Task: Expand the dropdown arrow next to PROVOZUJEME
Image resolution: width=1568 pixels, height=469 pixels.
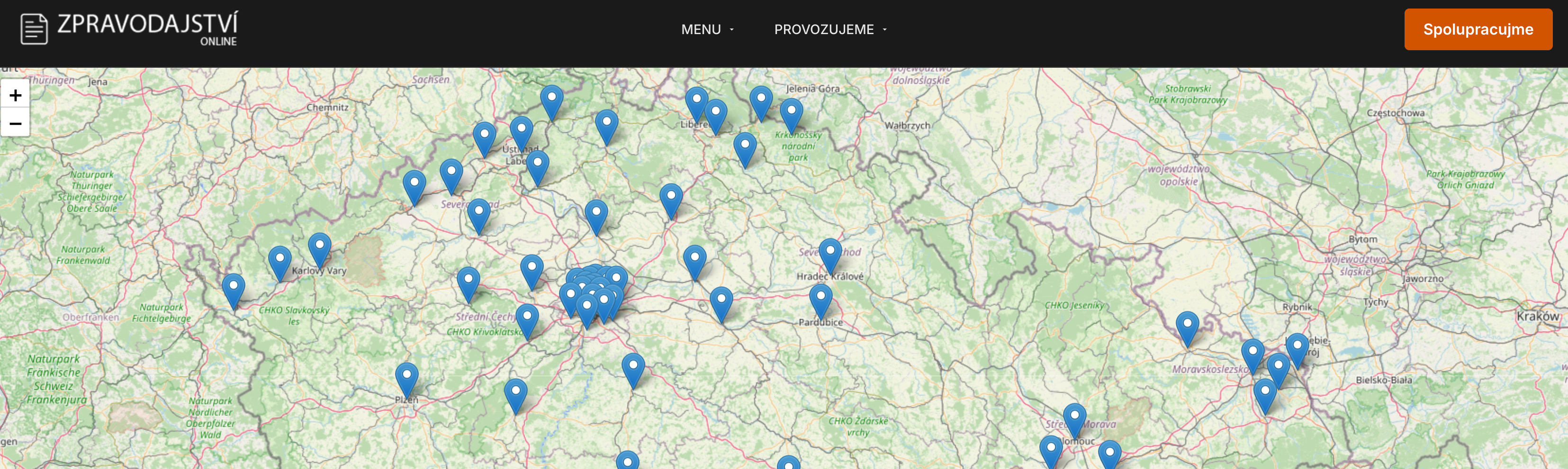Action: (884, 30)
